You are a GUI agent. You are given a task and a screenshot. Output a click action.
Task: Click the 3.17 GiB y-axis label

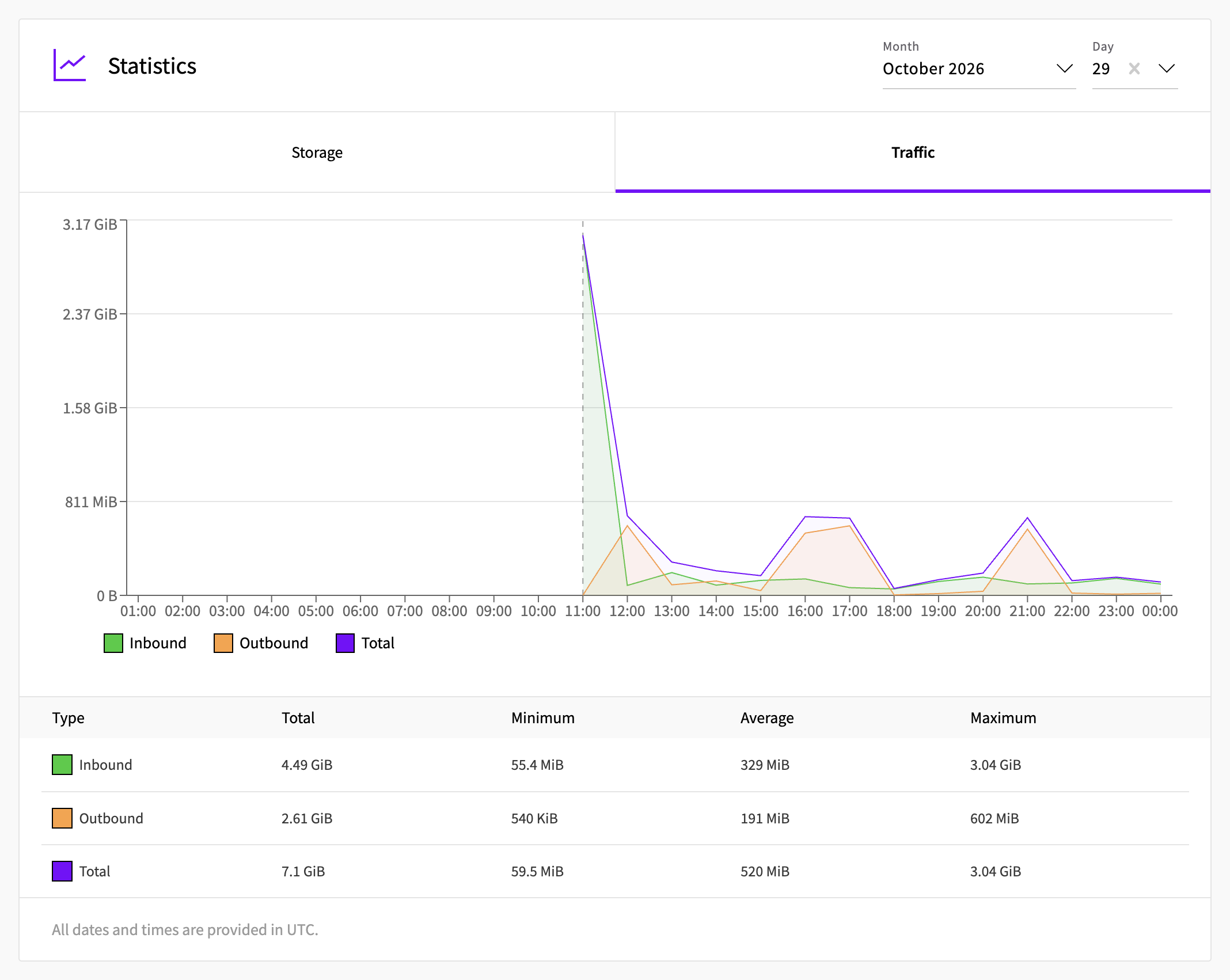pyautogui.click(x=90, y=224)
